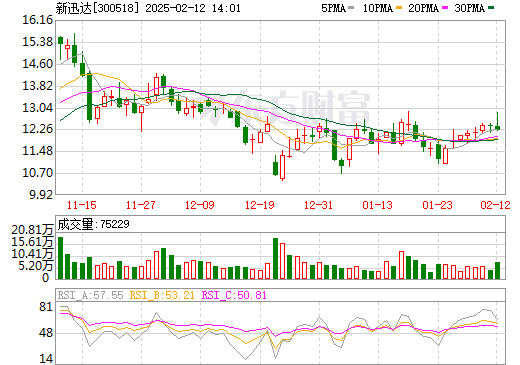Click the RSI 48 level axis label

(46, 333)
